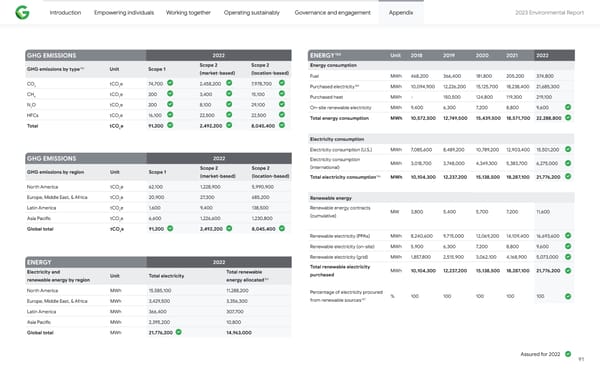Click Latin America label in electricity region table
This screenshot has width=600, height=374.
(41, 312)
